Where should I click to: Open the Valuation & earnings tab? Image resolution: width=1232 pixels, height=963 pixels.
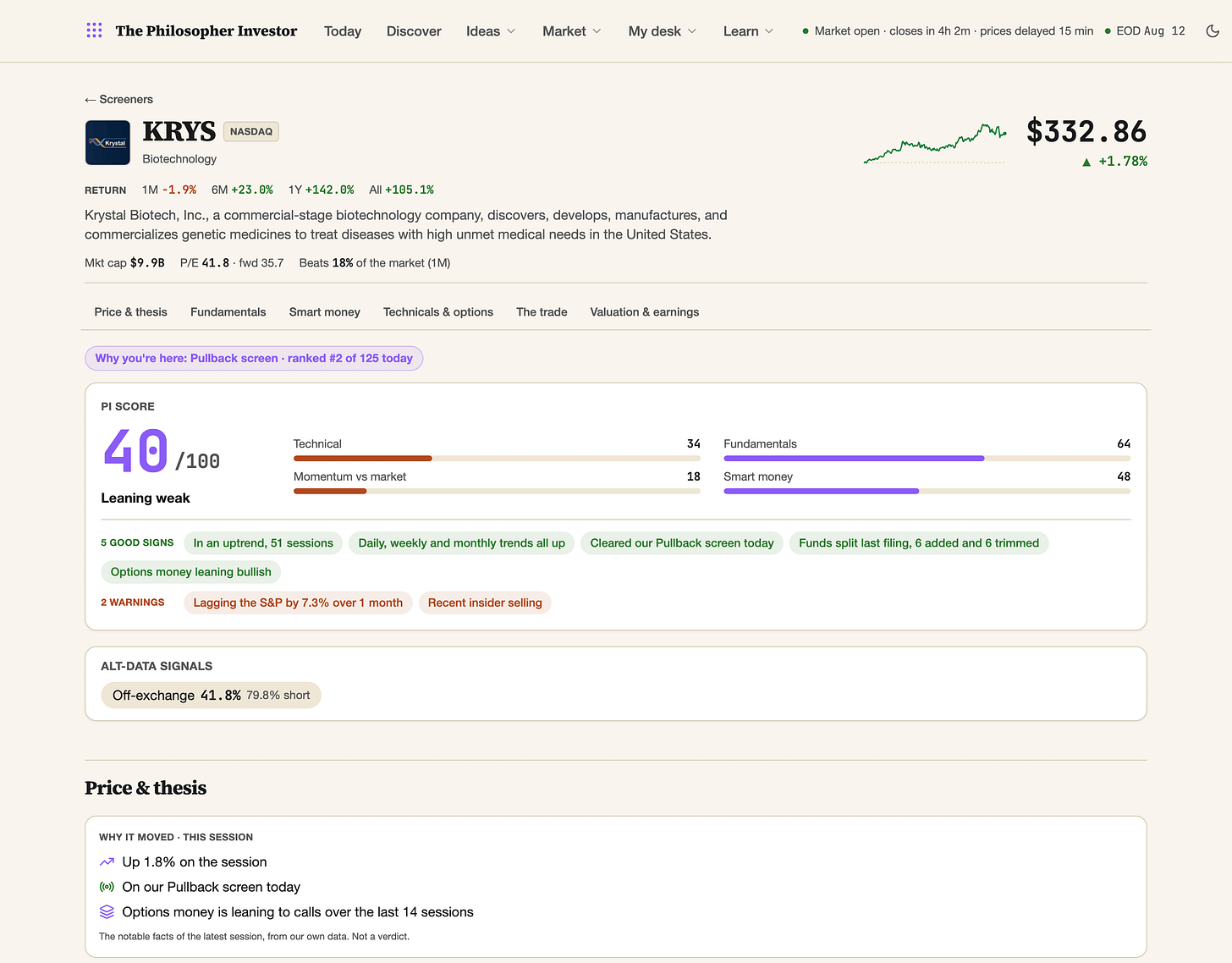(645, 312)
